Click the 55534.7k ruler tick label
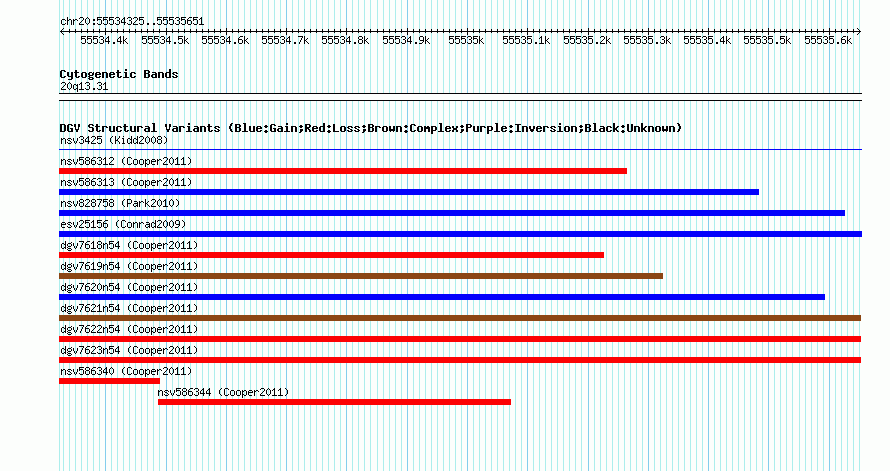The image size is (890, 471). click(286, 40)
